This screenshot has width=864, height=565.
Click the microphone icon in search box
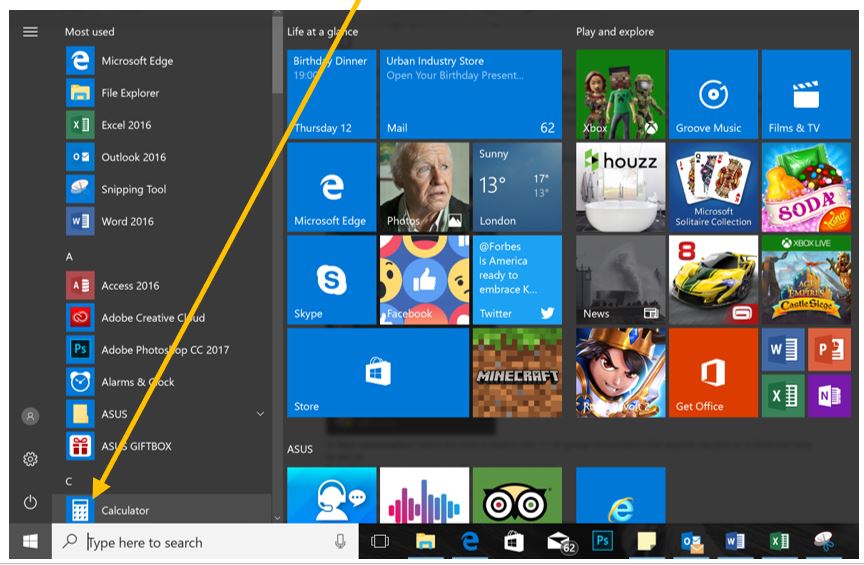click(341, 542)
